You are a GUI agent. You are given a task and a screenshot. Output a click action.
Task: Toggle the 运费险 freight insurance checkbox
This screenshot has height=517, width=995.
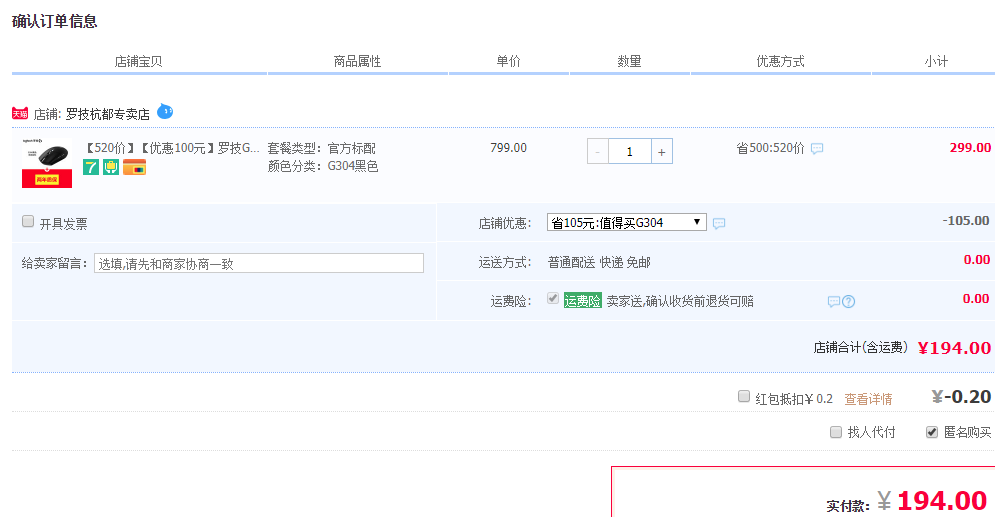pos(553,298)
